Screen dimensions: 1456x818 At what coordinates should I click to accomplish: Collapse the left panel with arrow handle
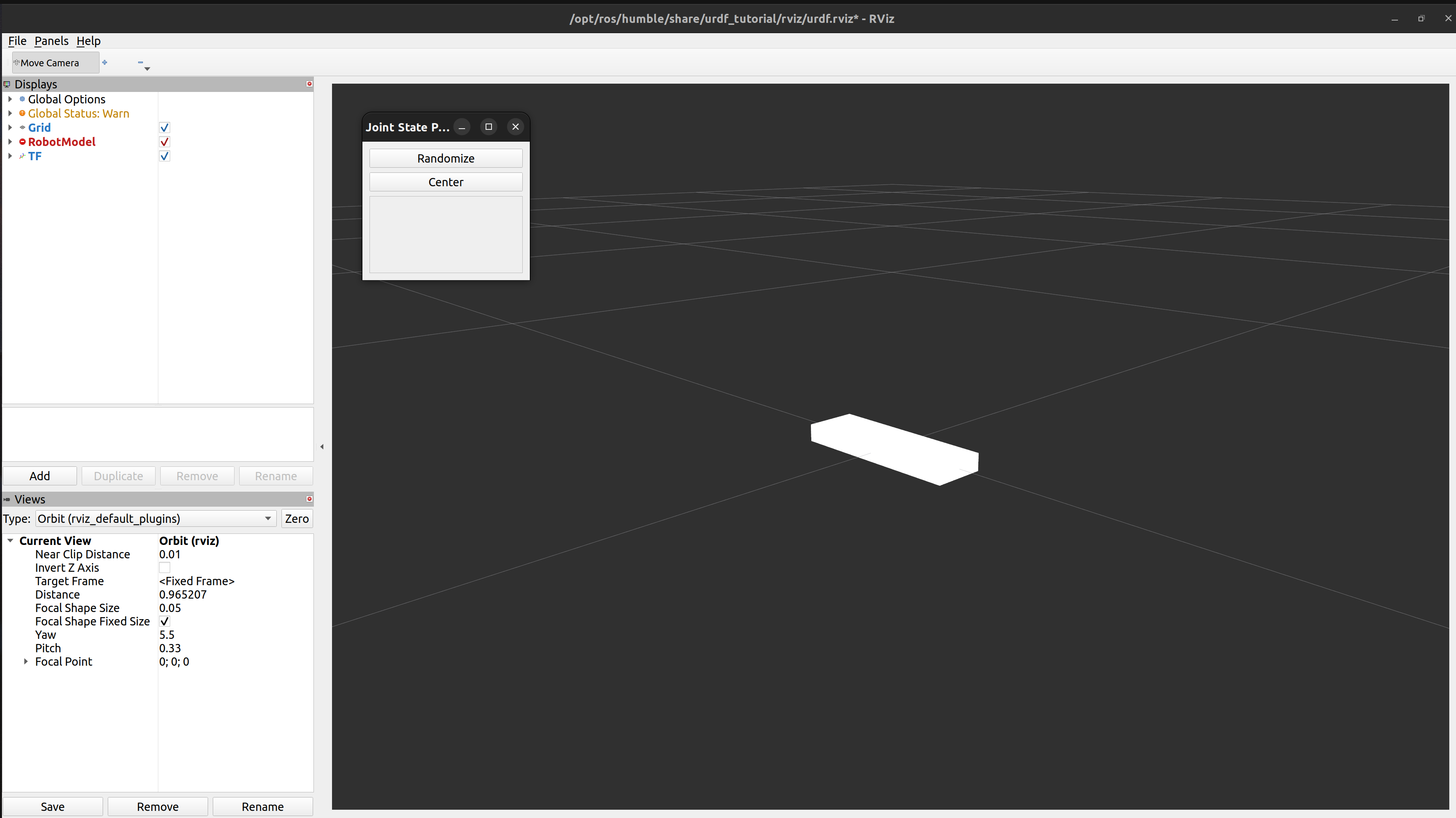pos(322,446)
